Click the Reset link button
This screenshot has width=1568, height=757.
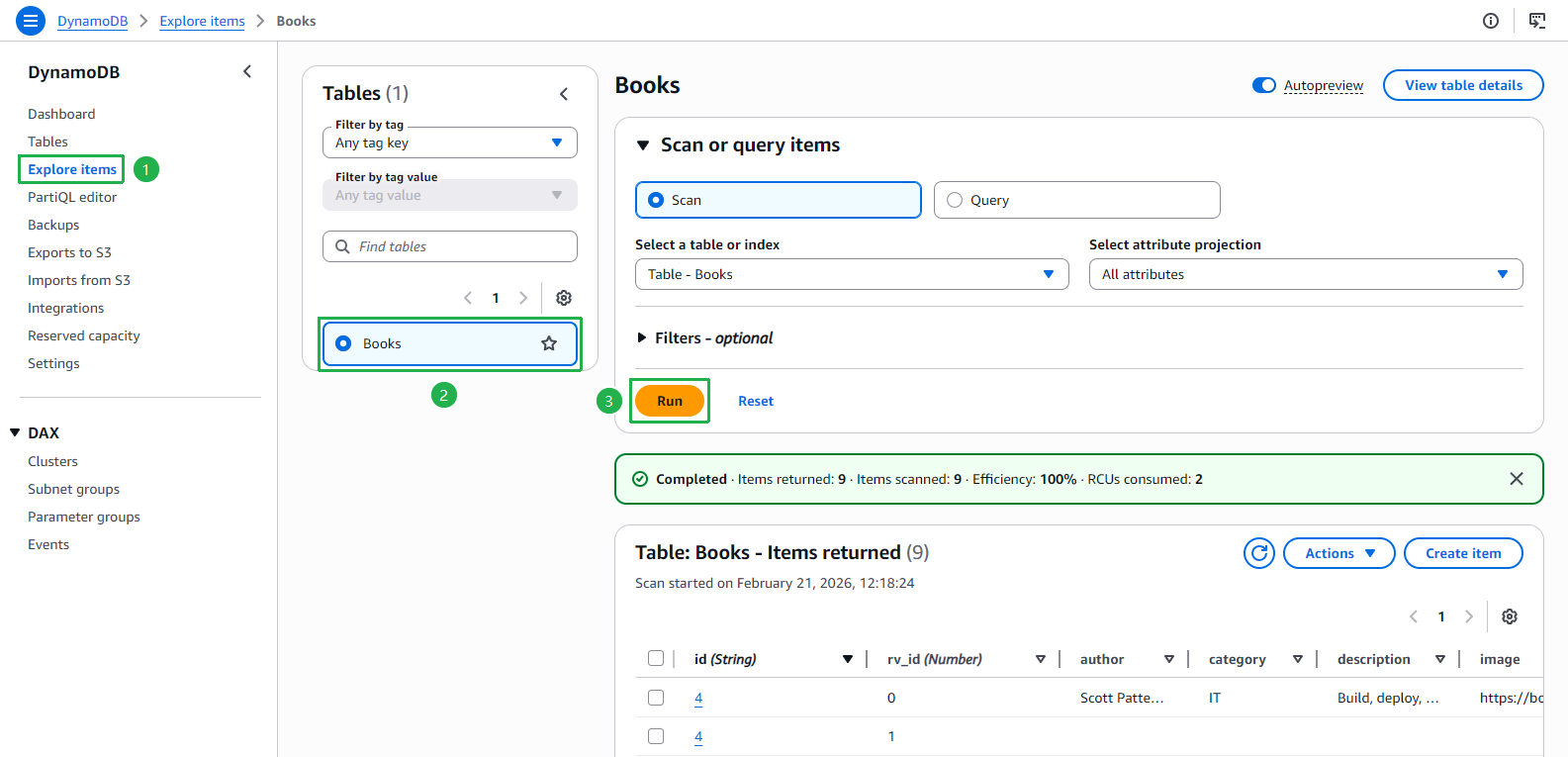click(x=756, y=401)
